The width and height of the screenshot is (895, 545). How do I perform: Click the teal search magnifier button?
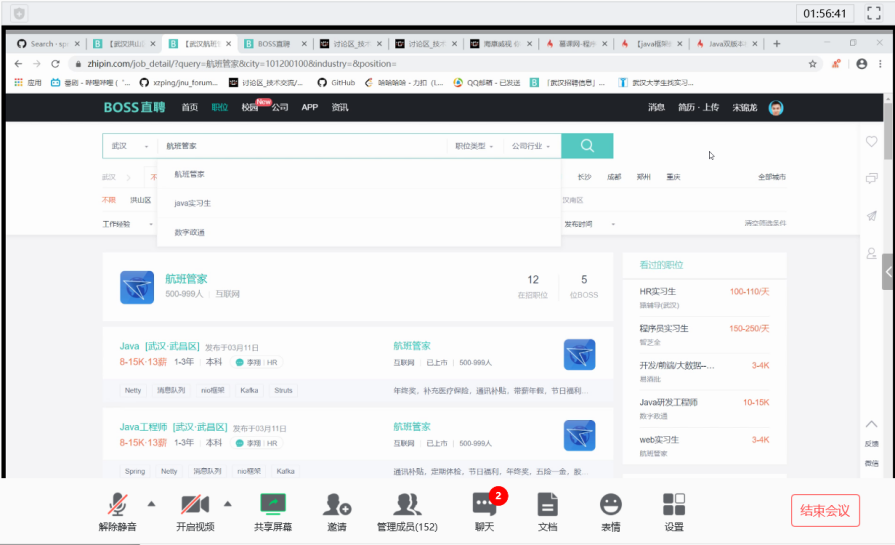(587, 146)
